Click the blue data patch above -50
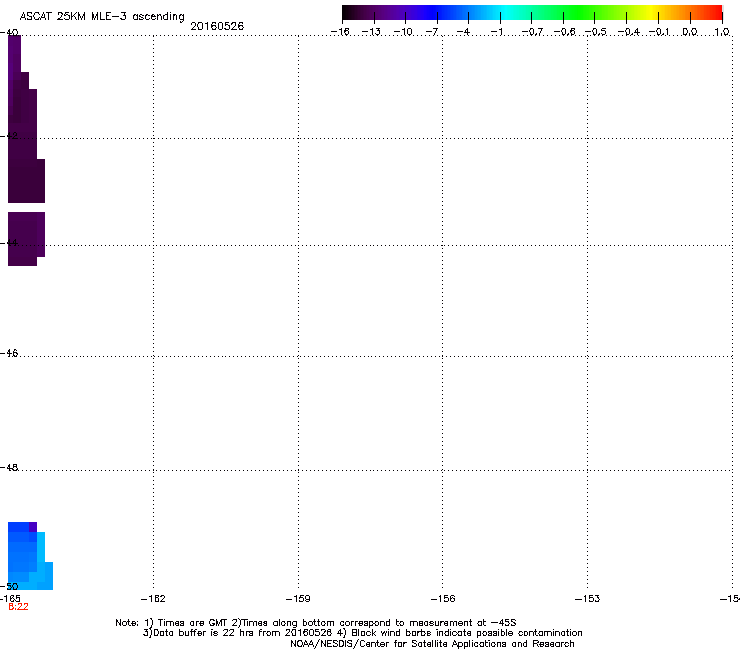 pyautogui.click(x=29, y=557)
